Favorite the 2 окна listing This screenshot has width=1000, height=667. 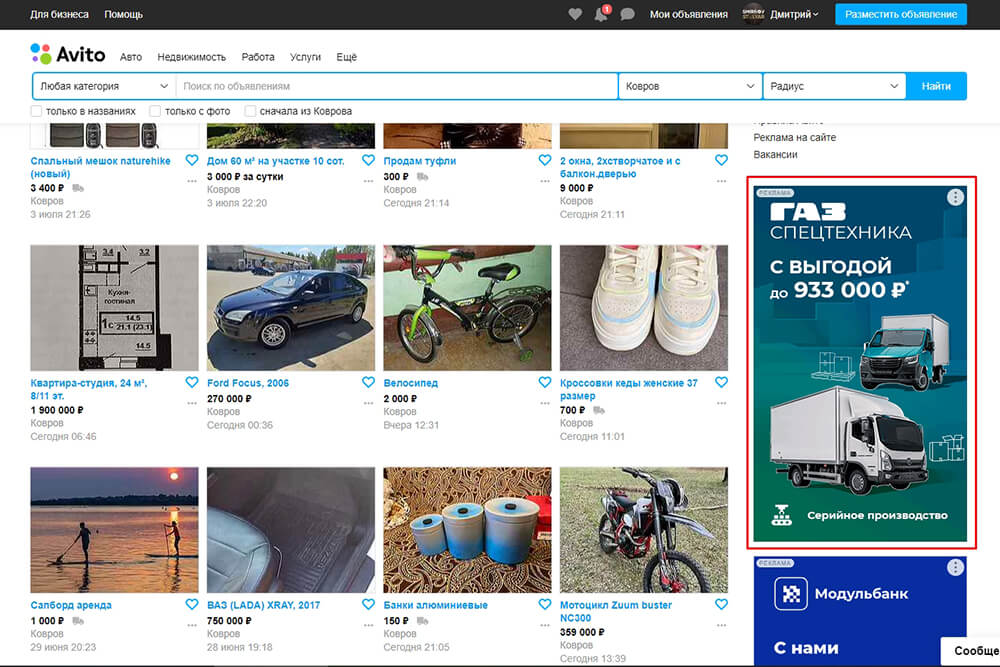point(721,160)
